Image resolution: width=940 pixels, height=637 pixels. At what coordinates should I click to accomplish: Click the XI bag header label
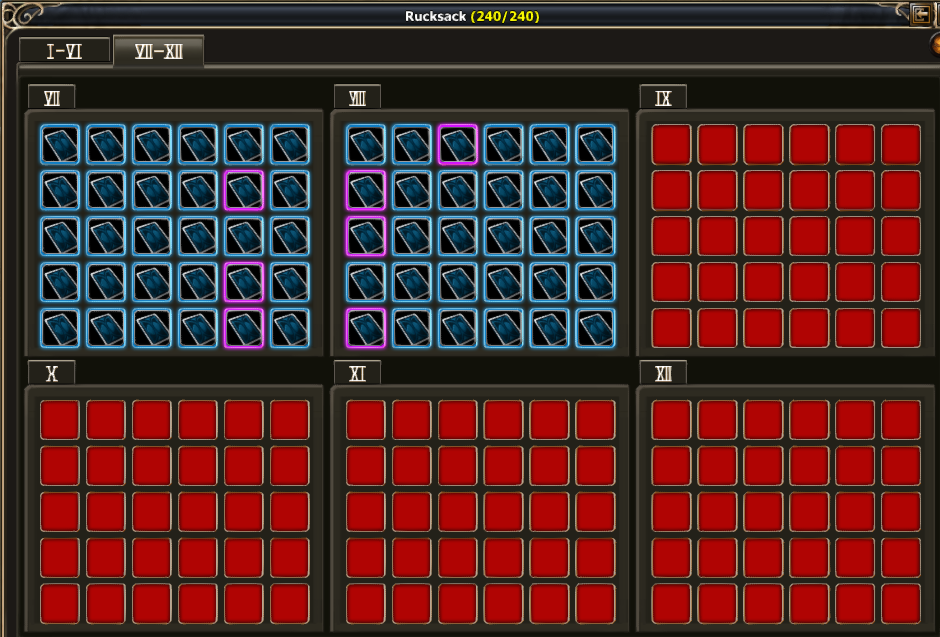point(357,373)
